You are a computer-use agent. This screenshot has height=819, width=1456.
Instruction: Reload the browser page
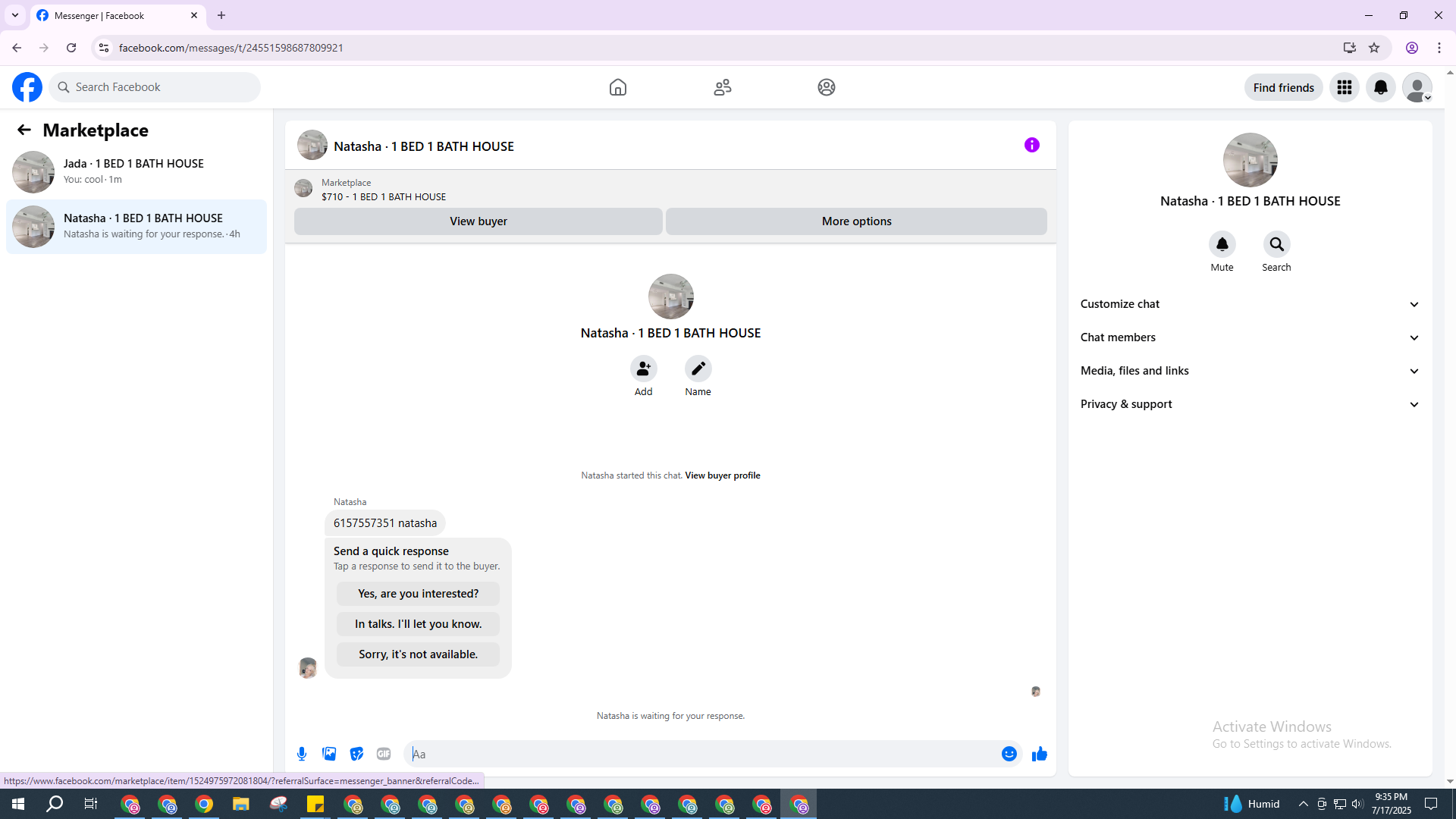coord(71,48)
